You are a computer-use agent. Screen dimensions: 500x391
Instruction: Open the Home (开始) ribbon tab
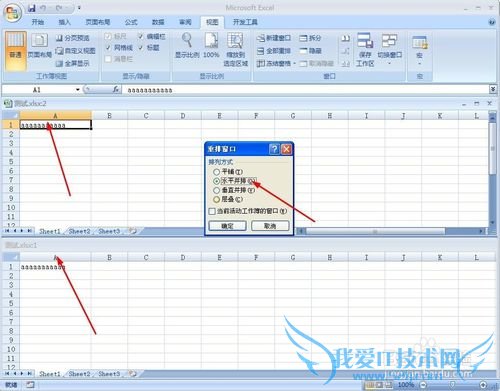[38, 22]
